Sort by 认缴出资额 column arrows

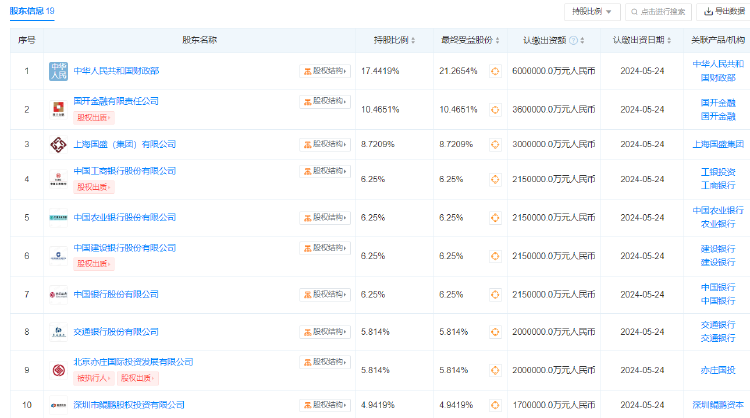[x=582, y=41]
